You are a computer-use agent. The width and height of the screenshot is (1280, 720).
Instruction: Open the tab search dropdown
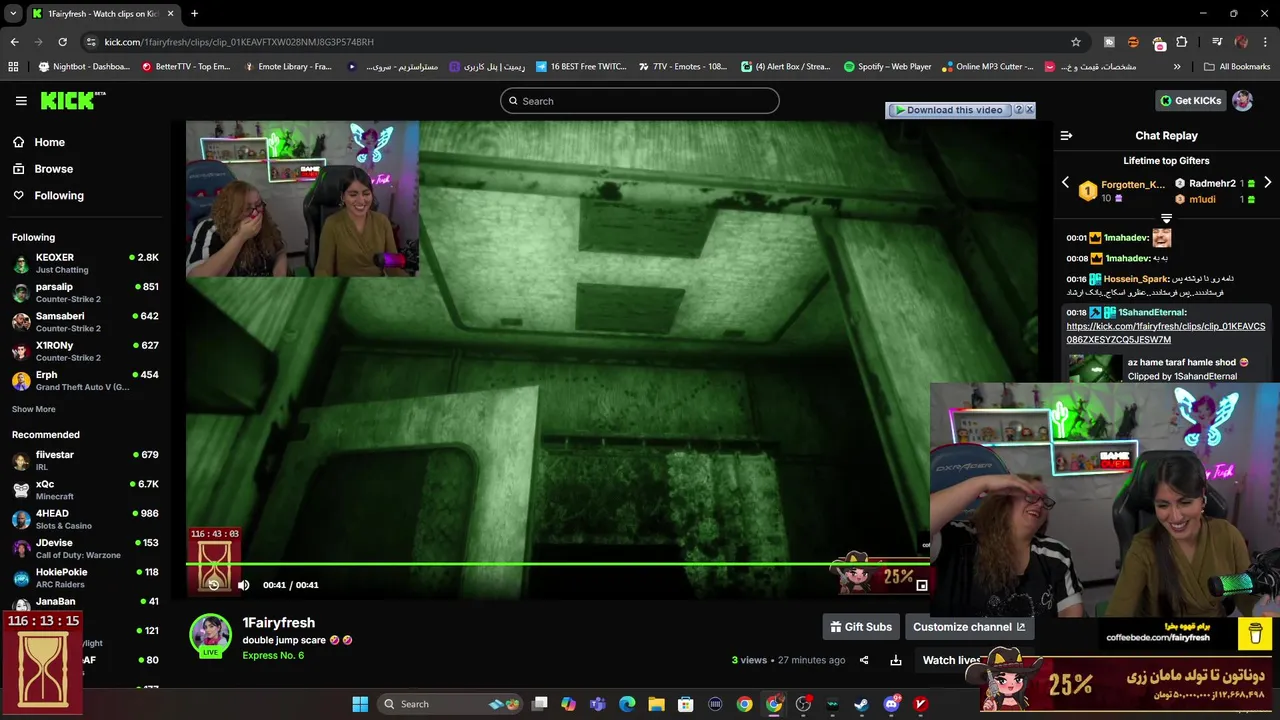[x=13, y=14]
